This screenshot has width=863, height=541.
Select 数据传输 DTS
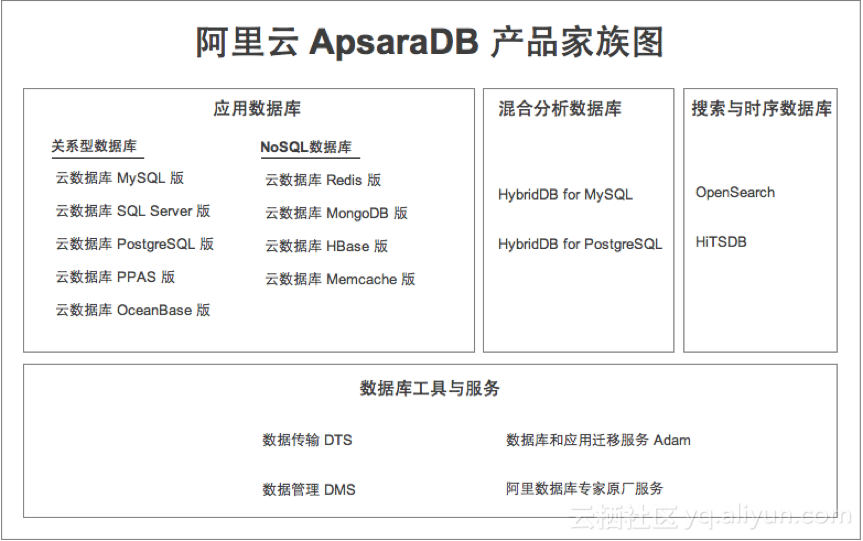click(x=307, y=440)
